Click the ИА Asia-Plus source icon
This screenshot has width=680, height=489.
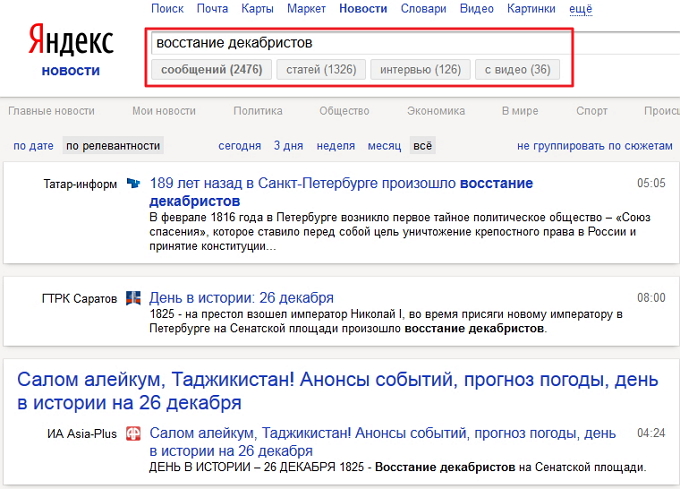point(133,434)
